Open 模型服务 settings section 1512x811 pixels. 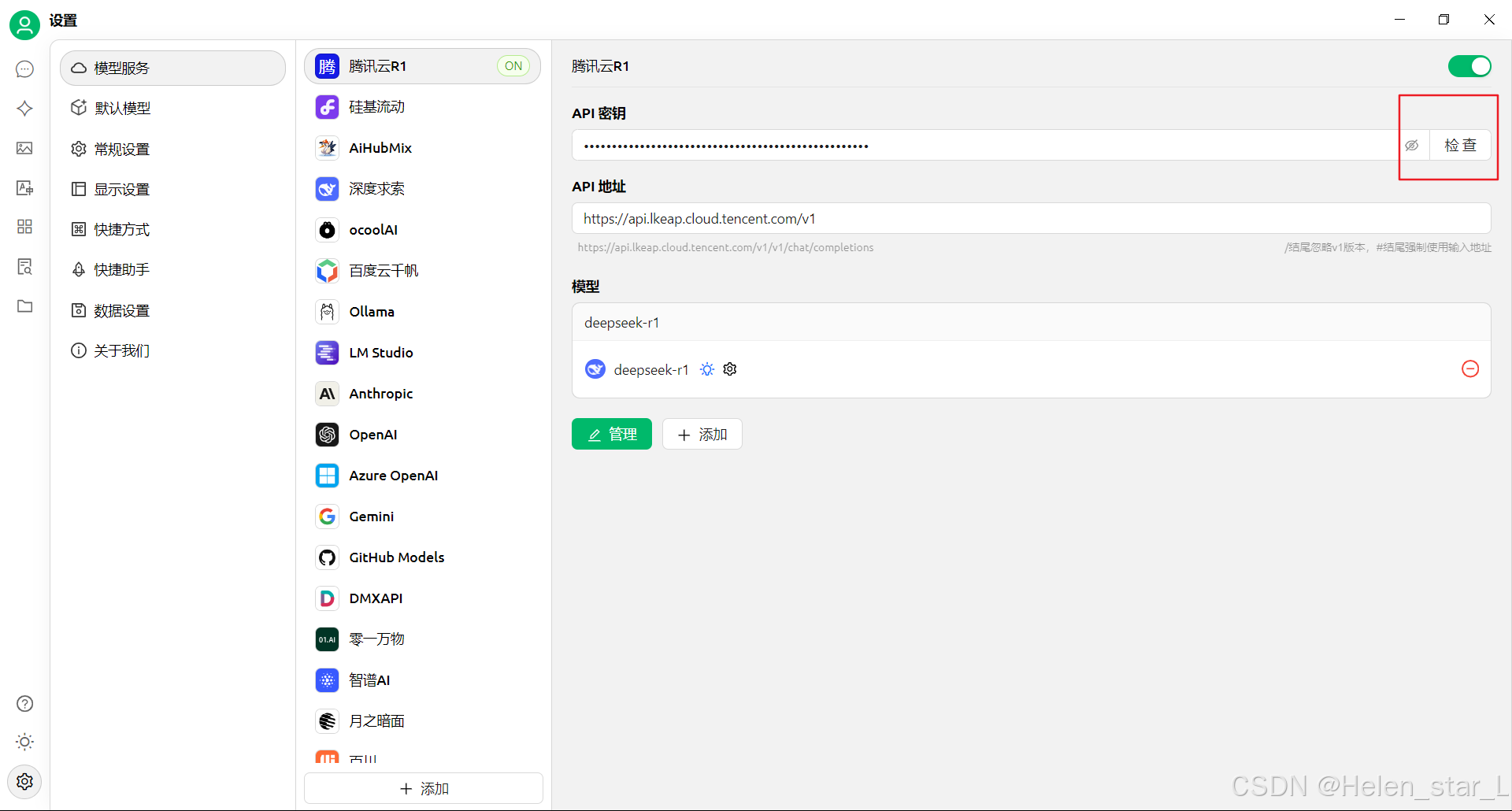(172, 69)
